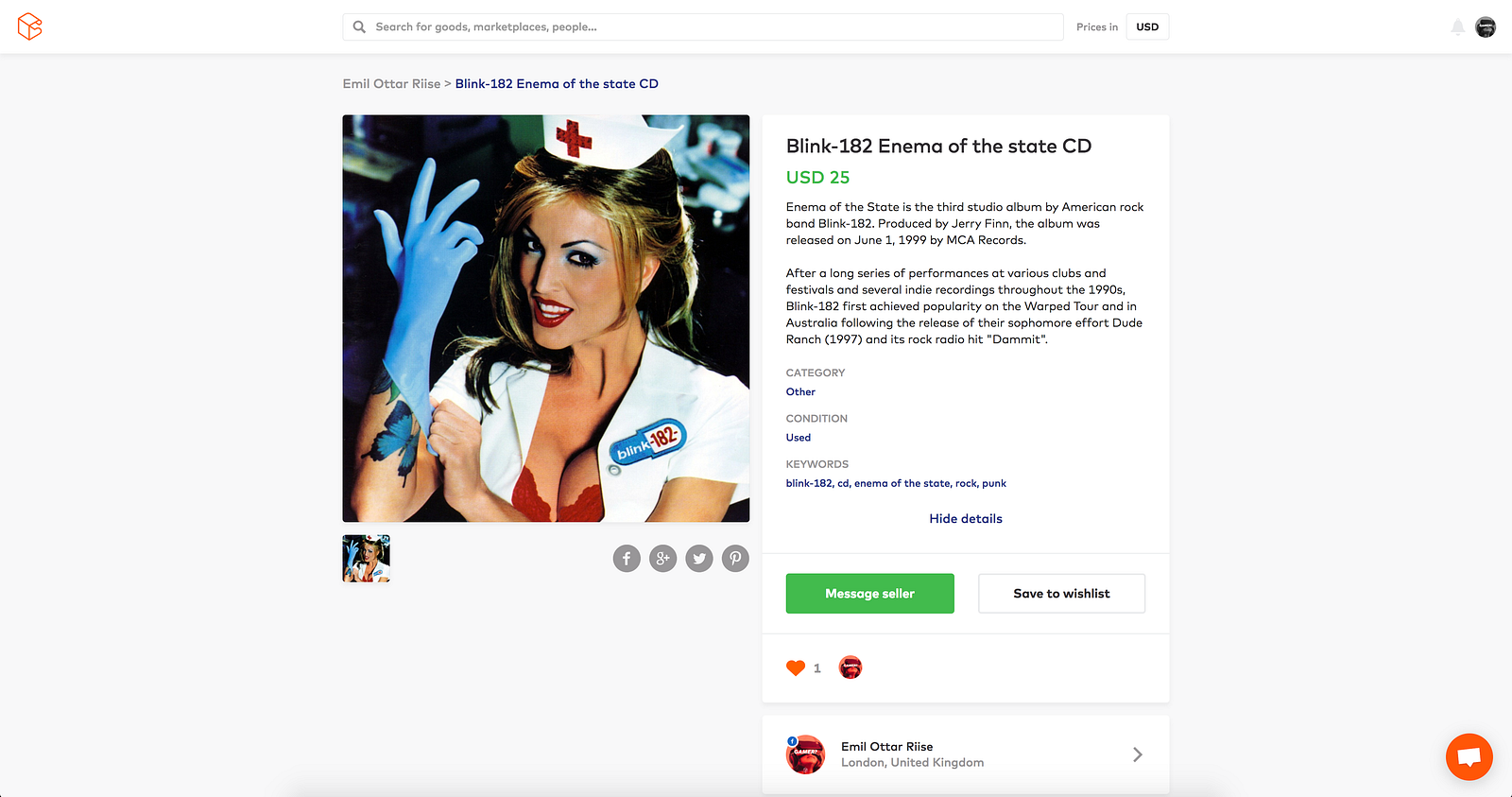Open the USD currency selector
The height and width of the screenshot is (797, 1512).
pos(1147,26)
